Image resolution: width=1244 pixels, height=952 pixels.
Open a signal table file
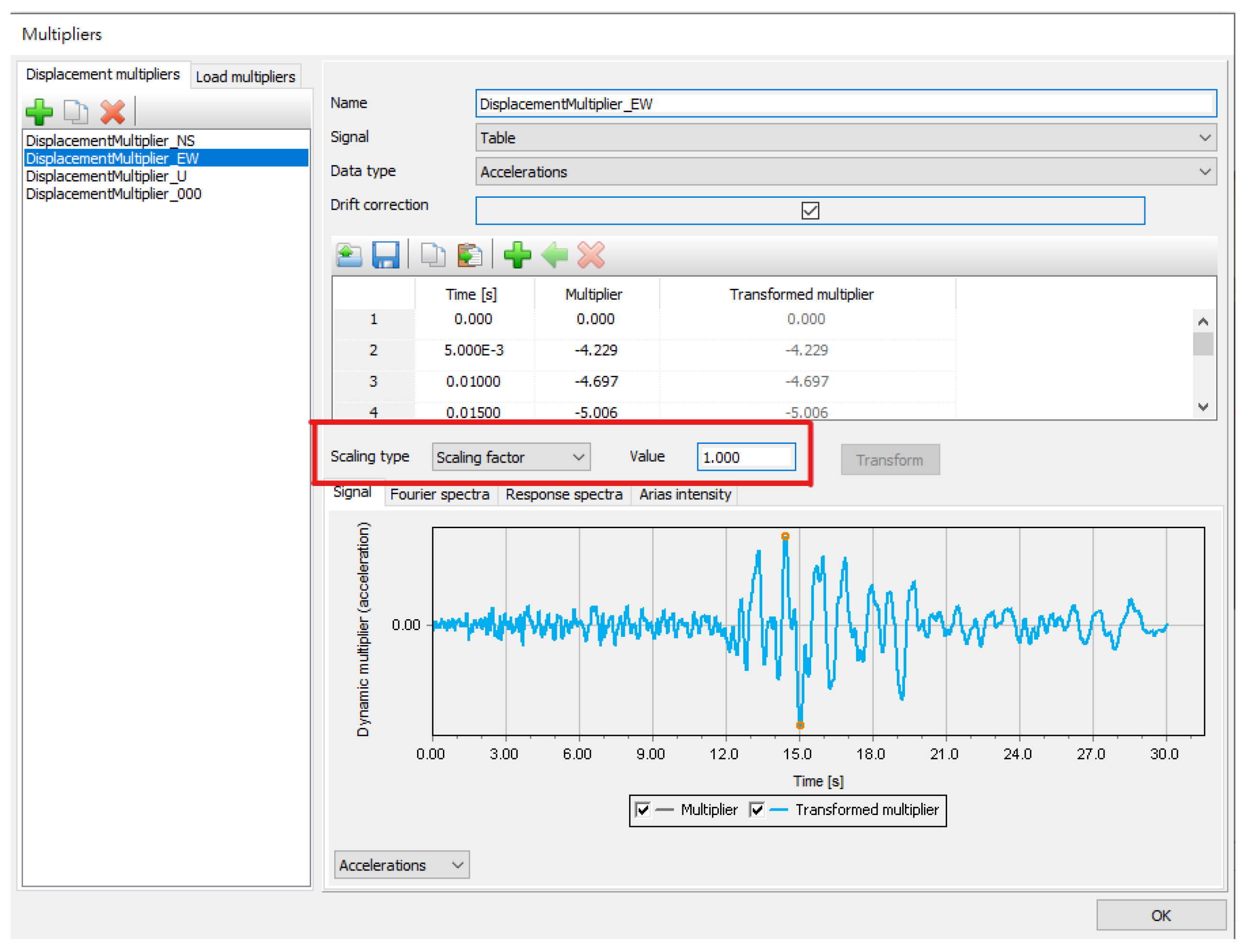(349, 256)
